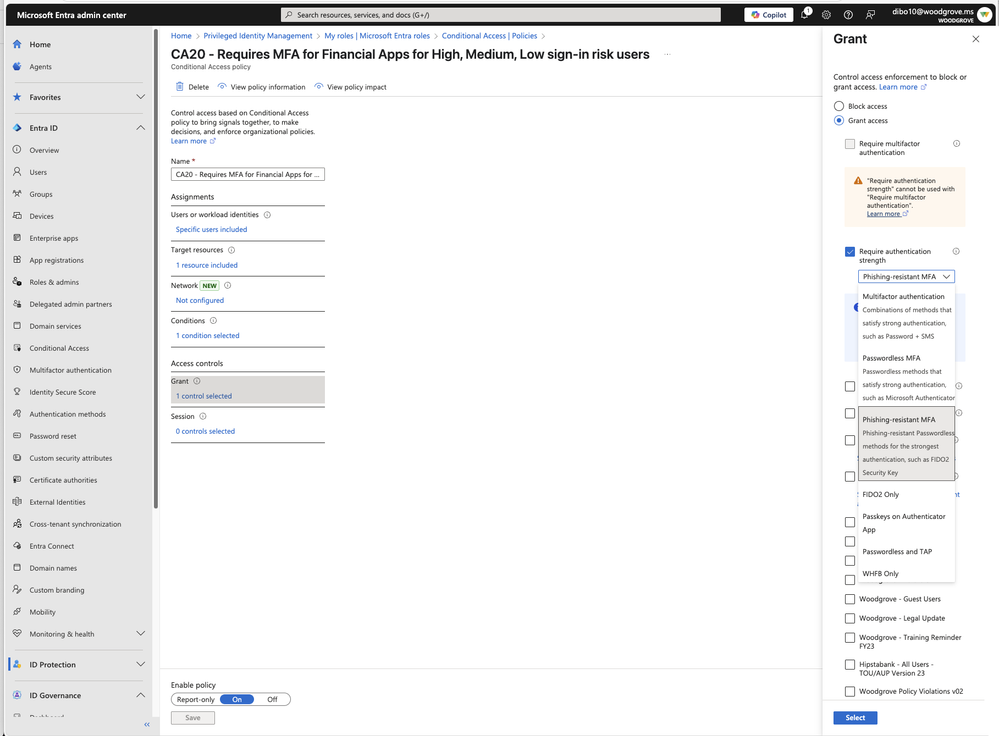999x736 pixels.
Task: Expand Monitoring & health chevron
Action: point(140,633)
